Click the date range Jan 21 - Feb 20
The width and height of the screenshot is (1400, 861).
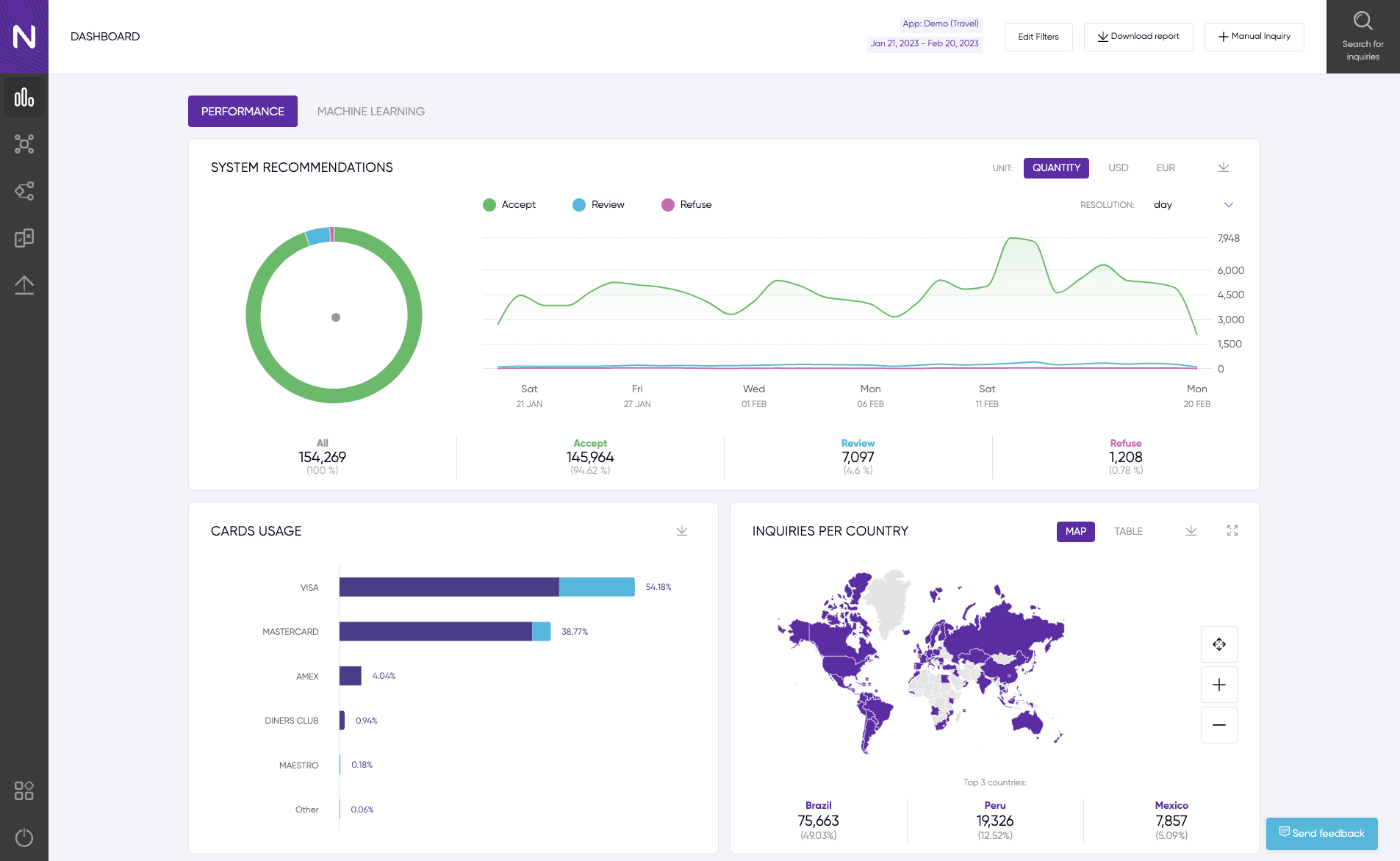[x=925, y=43]
